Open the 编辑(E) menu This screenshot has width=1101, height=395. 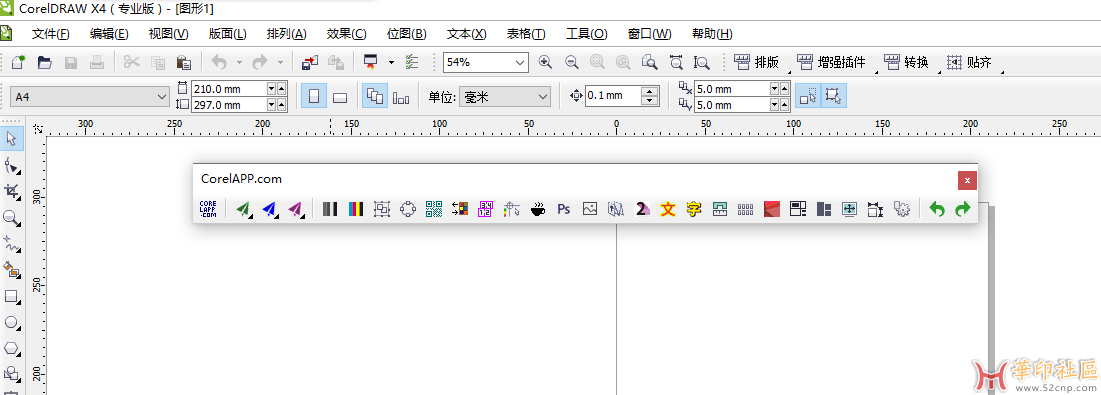pos(109,34)
